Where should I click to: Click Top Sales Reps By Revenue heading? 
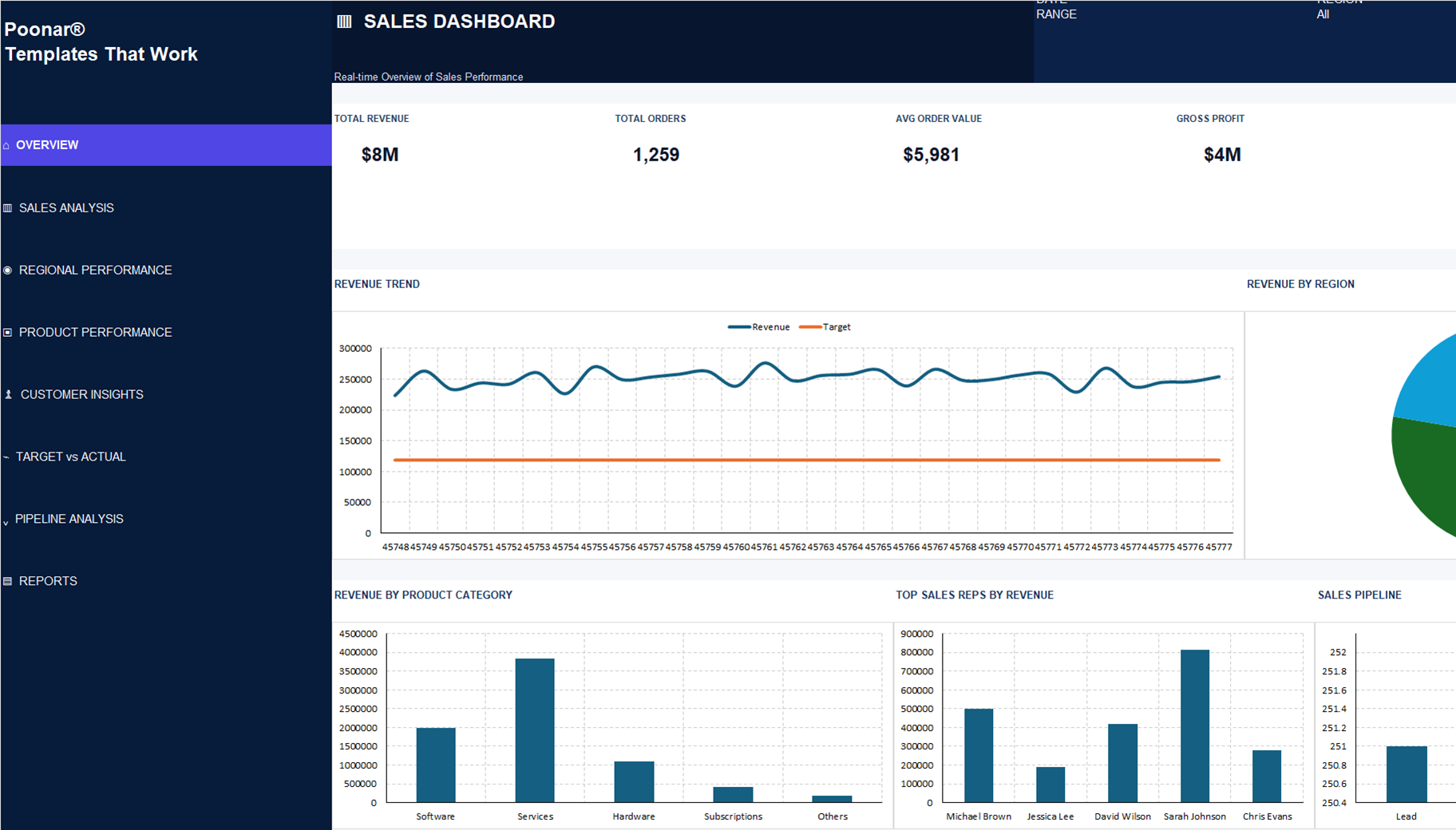pyautogui.click(x=975, y=595)
